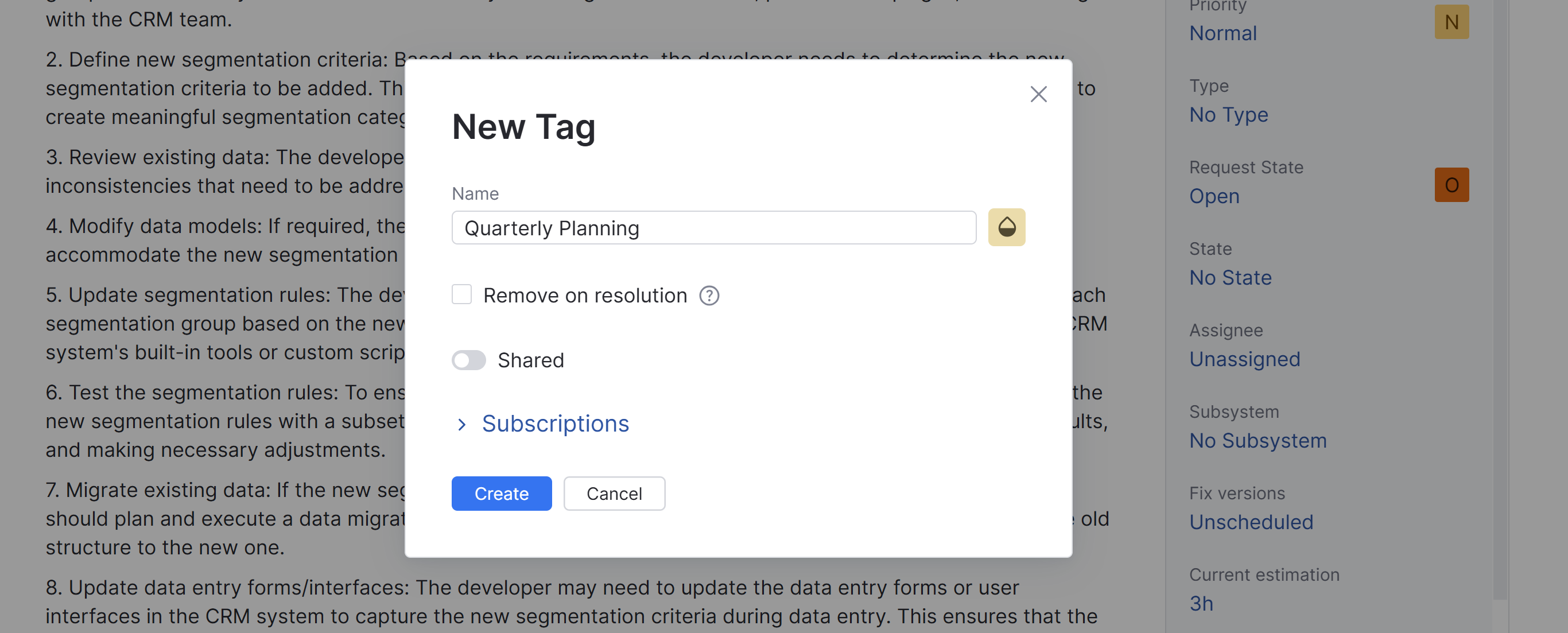Viewport: 1568px width, 633px height.
Task: Toggle the Shared switch
Action: tap(469, 360)
